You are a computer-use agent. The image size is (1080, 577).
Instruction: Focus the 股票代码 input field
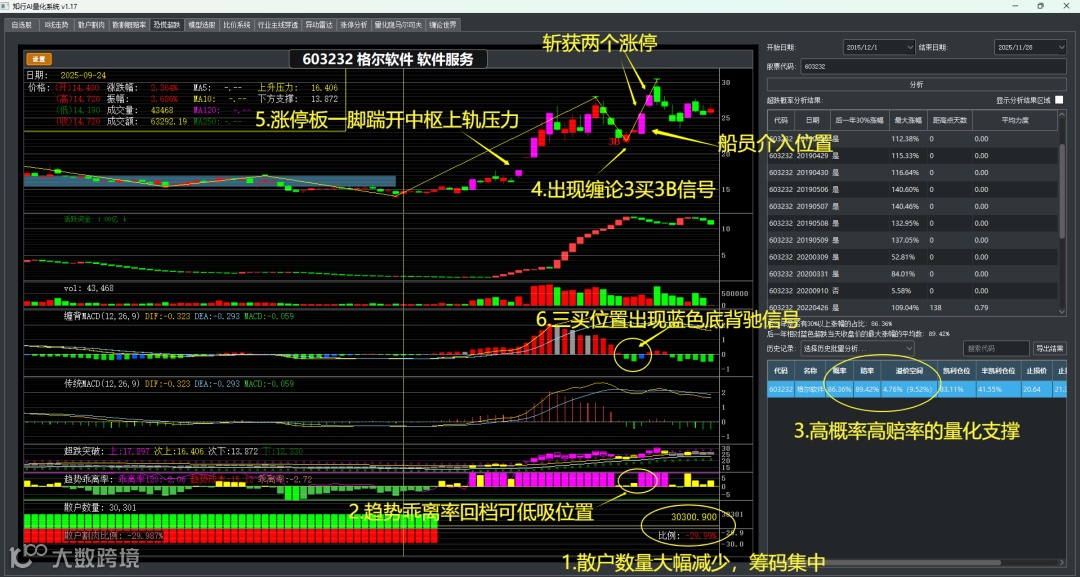[x=933, y=67]
